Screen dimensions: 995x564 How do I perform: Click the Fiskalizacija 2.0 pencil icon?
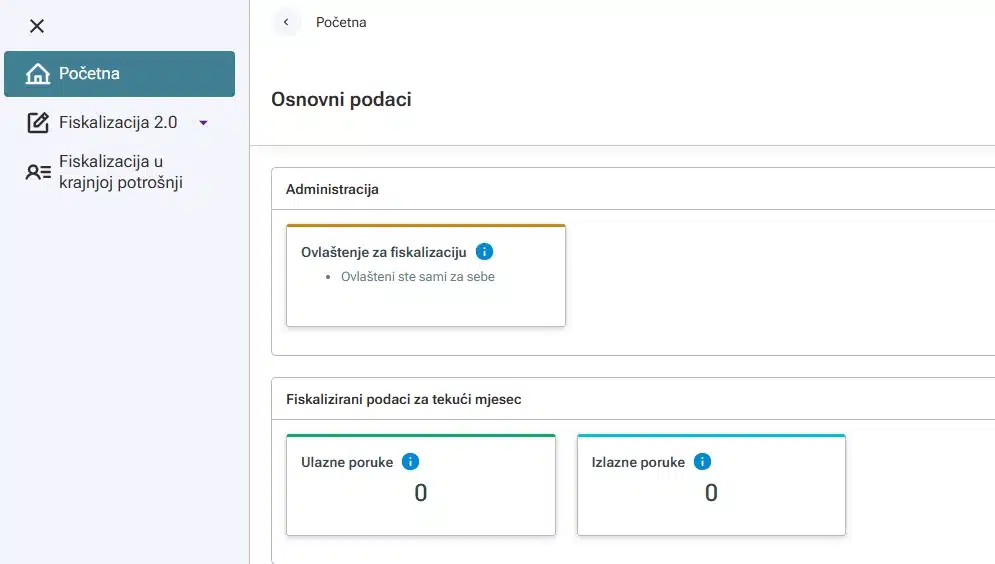[37, 123]
